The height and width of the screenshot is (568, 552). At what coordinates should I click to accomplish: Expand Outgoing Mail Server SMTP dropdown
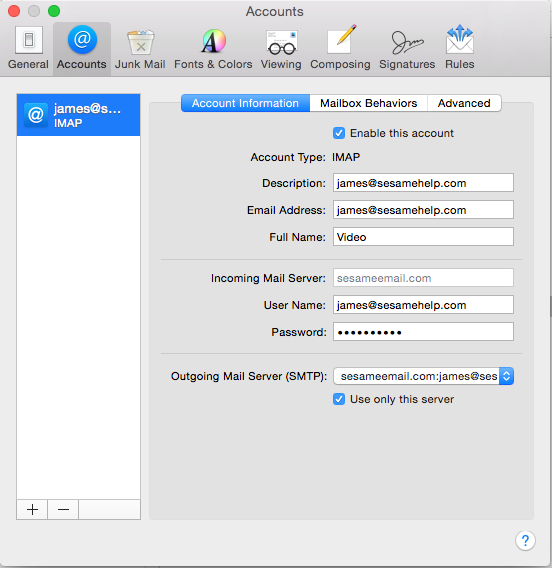[423, 376]
